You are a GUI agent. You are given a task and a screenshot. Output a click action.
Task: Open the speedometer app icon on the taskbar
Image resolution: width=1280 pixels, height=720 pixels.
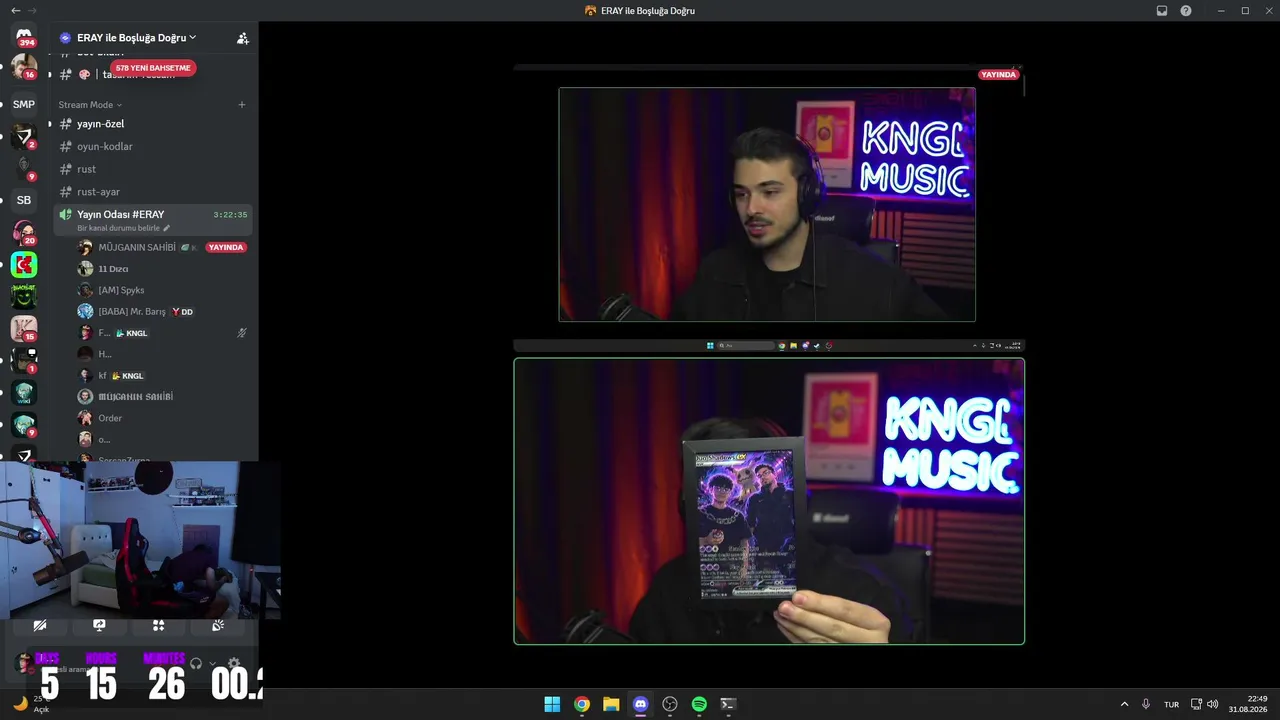[x=670, y=704]
